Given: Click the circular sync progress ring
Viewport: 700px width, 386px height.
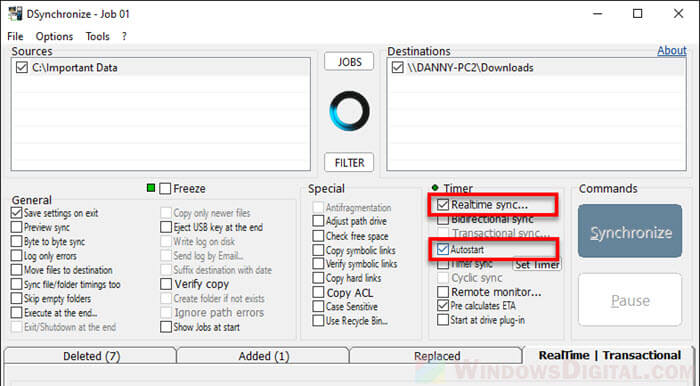Looking at the screenshot, I should [349, 111].
